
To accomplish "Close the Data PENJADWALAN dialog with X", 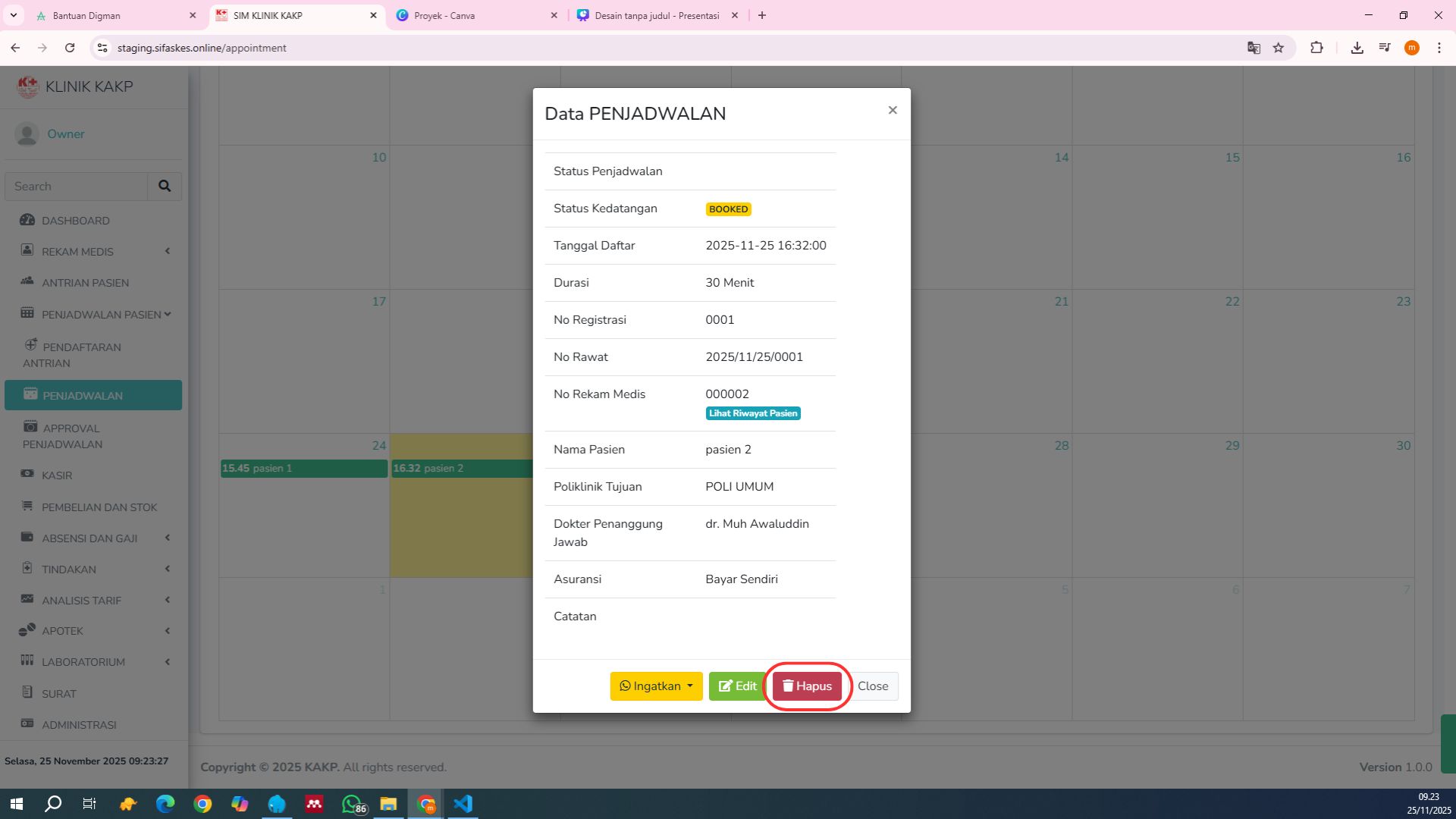I will 893,111.
